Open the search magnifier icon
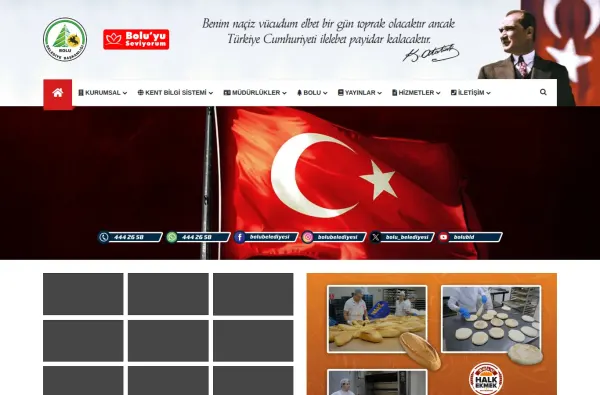 coord(543,92)
